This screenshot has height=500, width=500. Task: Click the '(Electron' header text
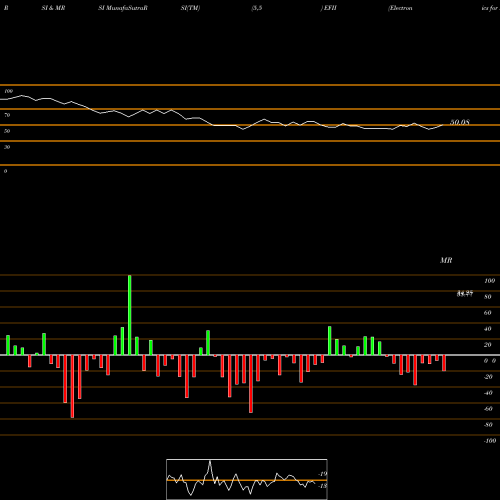pyautogui.click(x=400, y=8)
